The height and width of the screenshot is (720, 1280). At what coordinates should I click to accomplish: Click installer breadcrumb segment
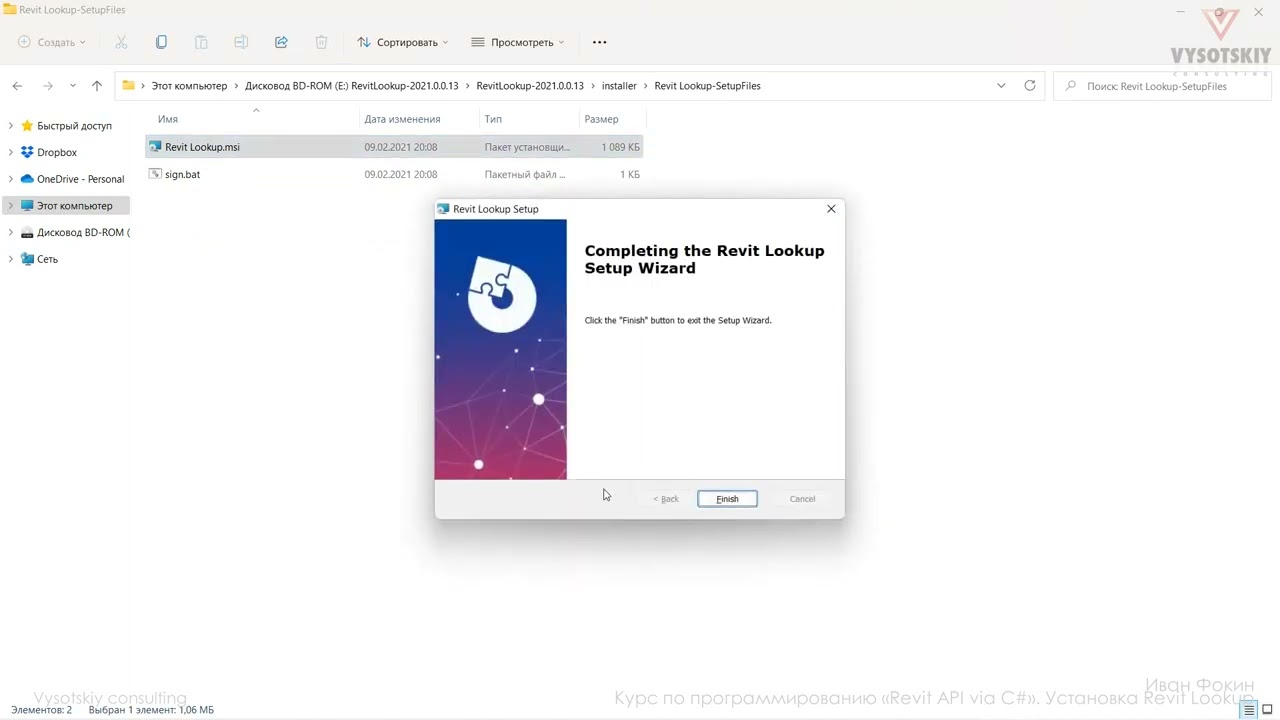(x=619, y=86)
